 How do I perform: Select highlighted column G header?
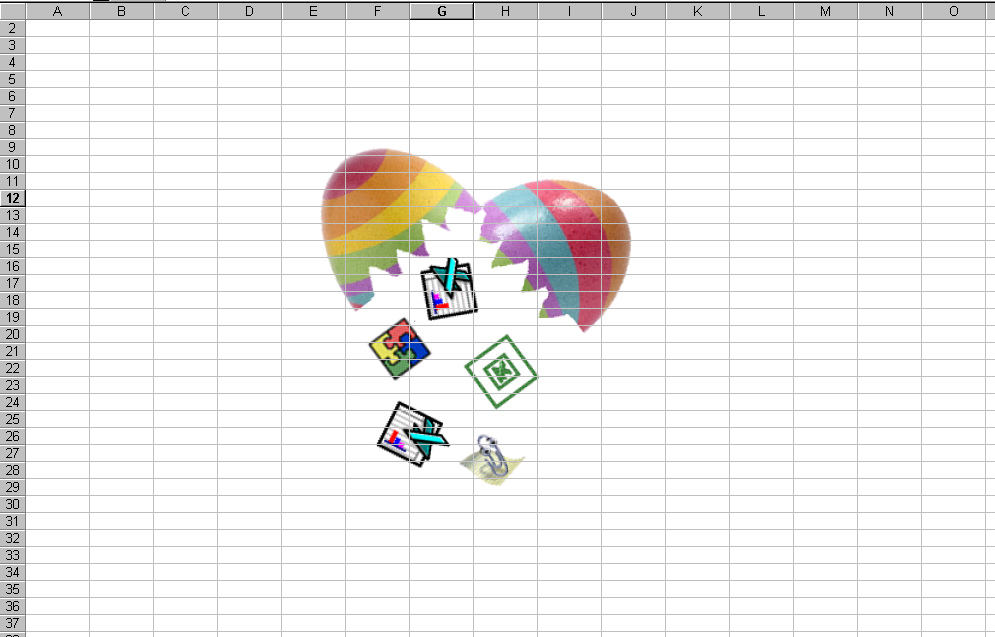(442, 11)
